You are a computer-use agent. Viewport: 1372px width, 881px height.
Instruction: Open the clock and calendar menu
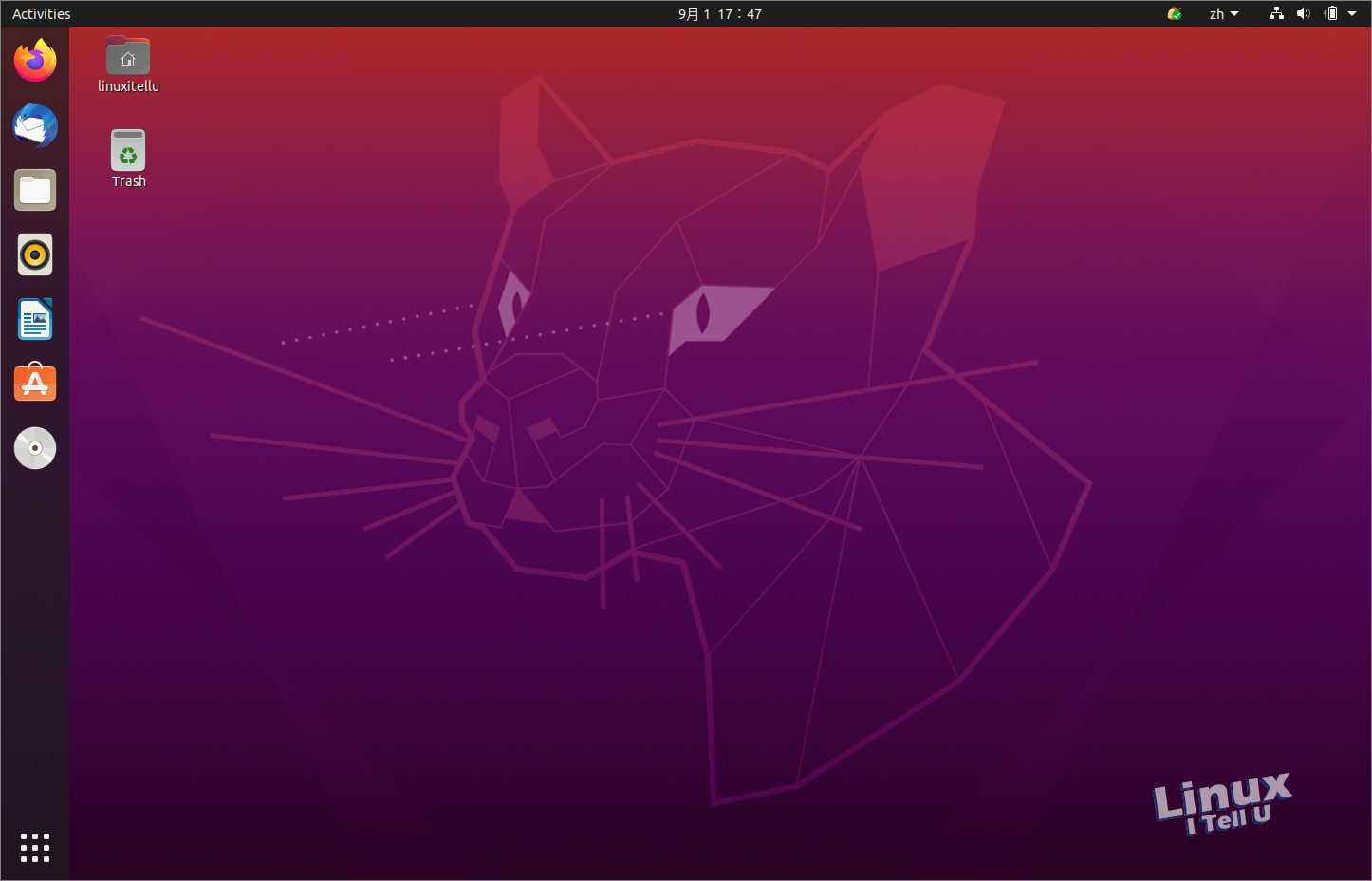719,13
